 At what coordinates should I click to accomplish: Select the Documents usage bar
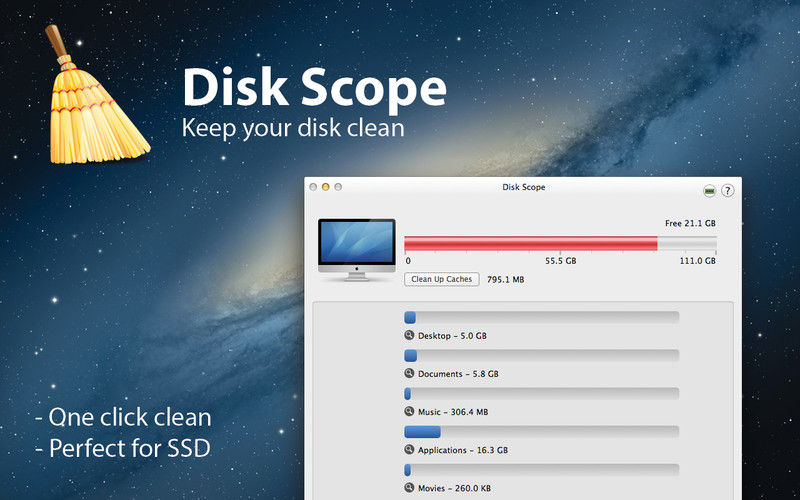point(541,355)
